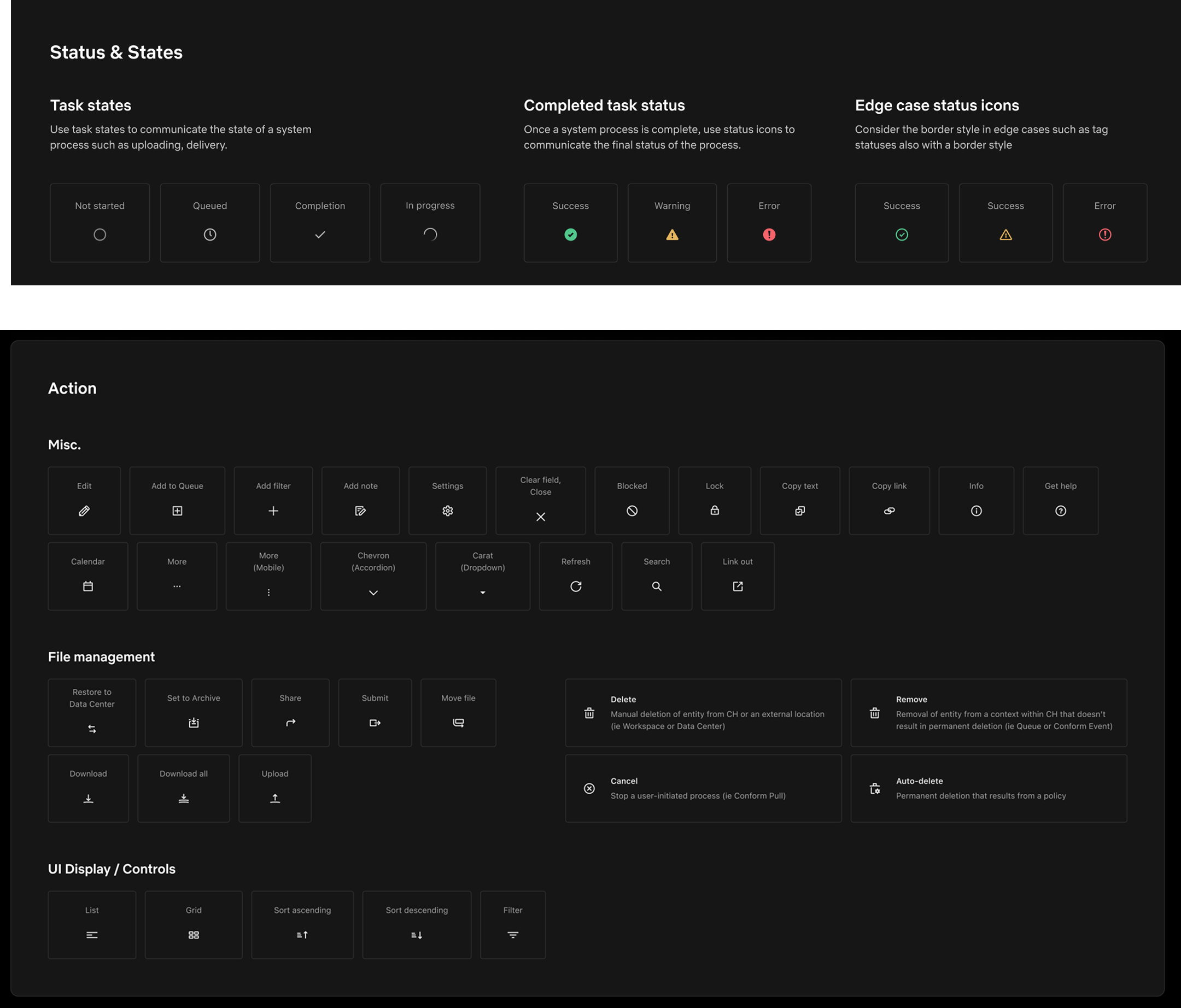Click the More (Mobile) vertical dots

pyautogui.click(x=268, y=593)
